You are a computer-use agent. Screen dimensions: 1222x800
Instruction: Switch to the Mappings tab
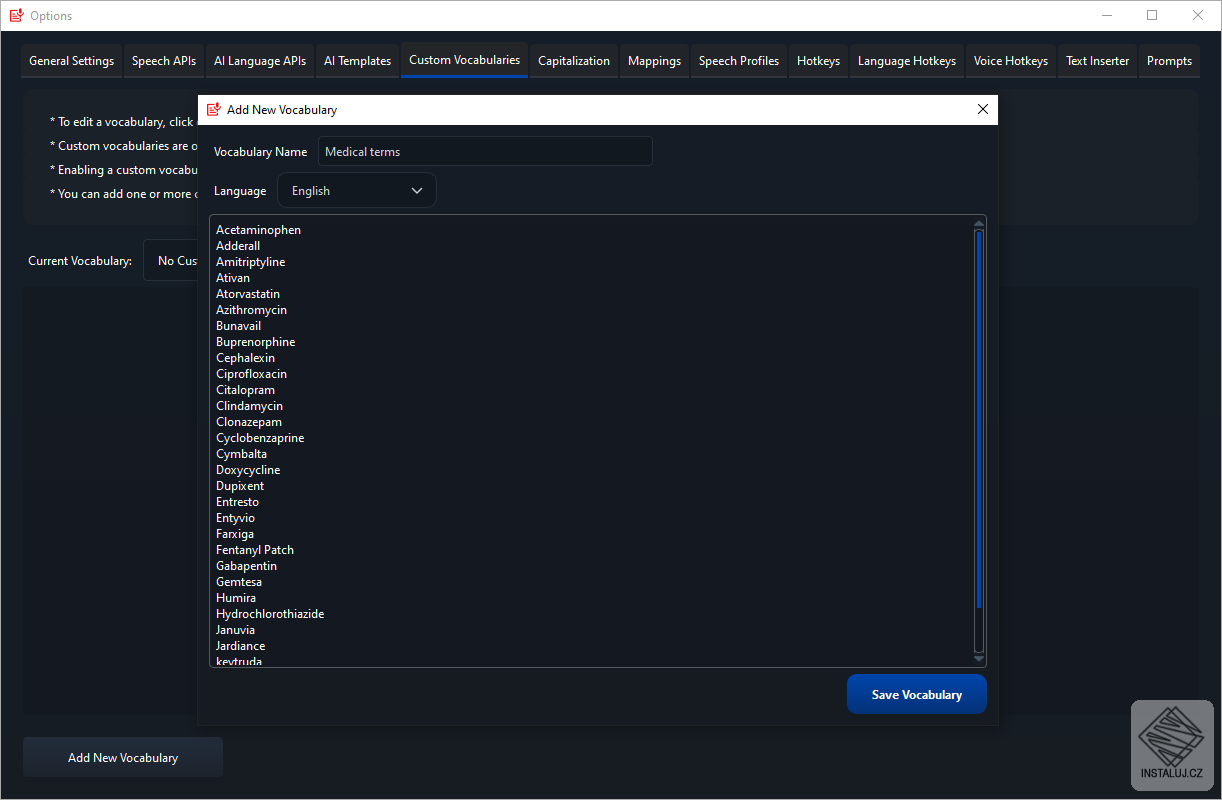click(x=654, y=61)
